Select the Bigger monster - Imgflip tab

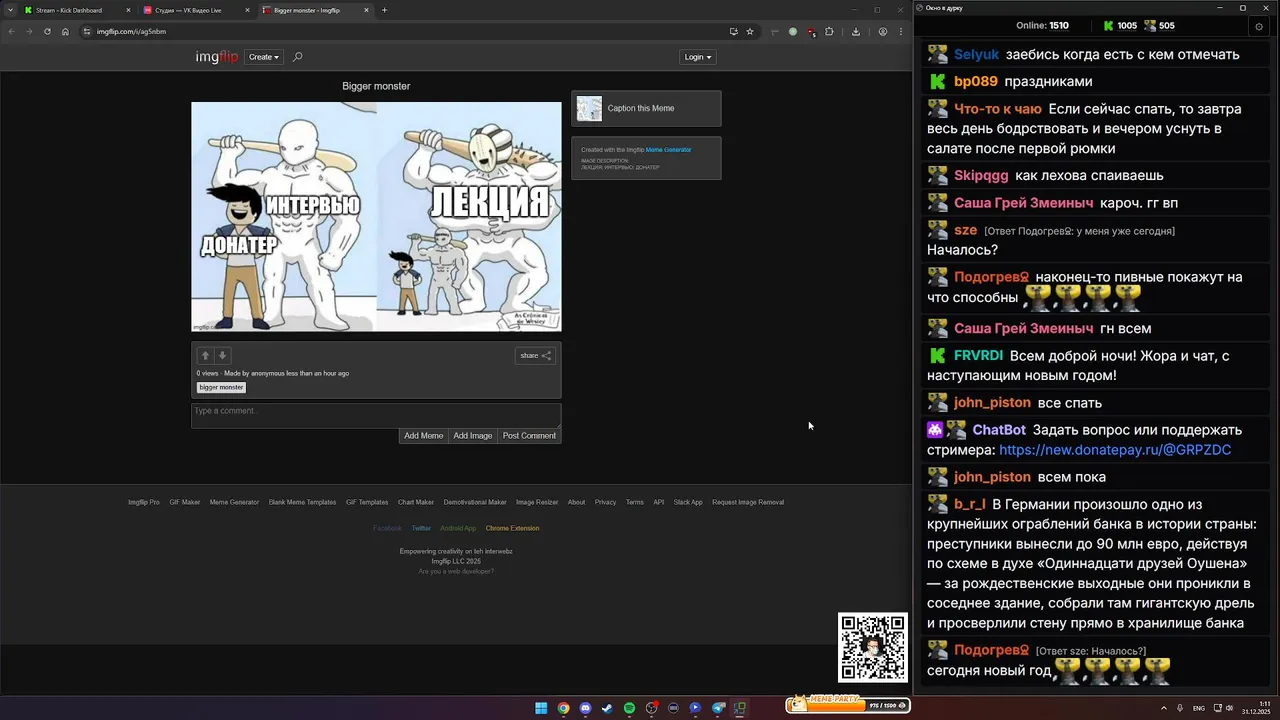(315, 10)
